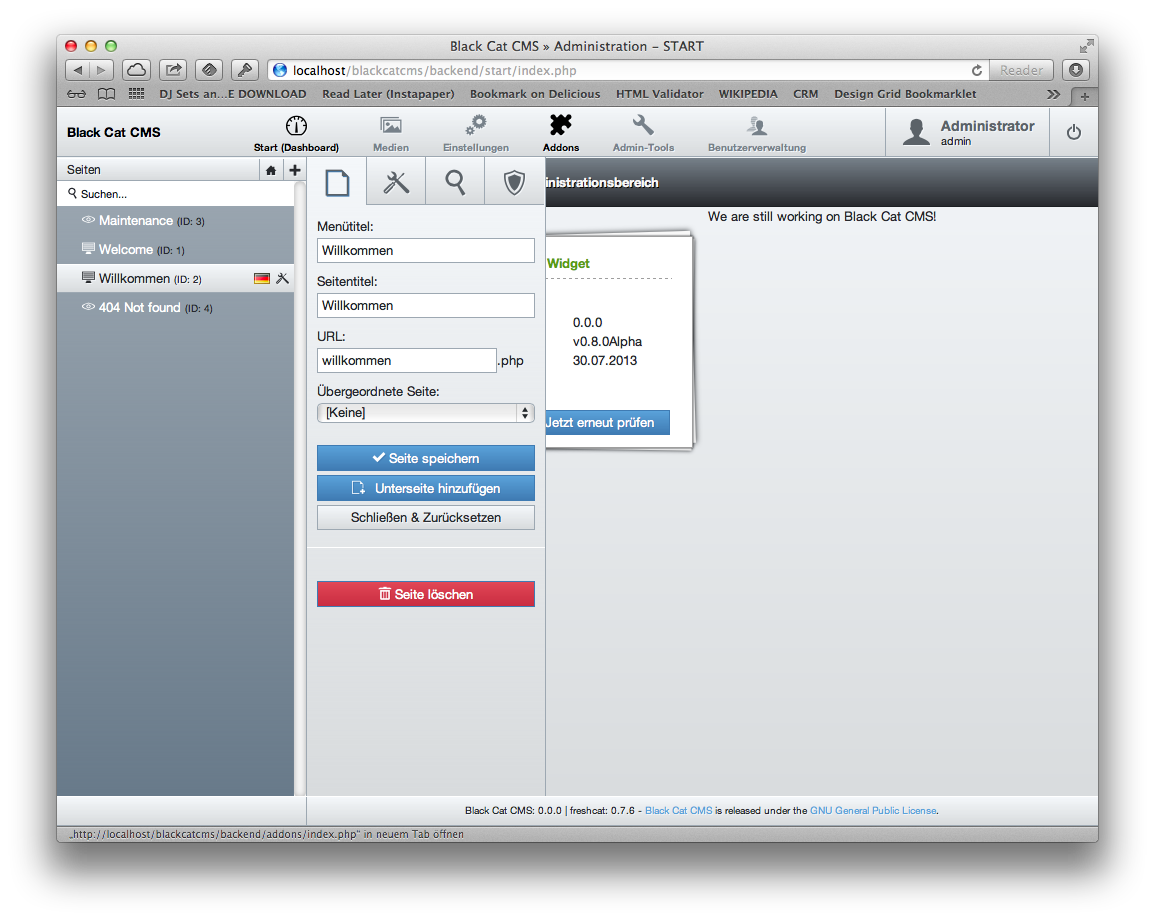Open a new tab with plus button
This screenshot has width=1155, height=921.
pos(1084,96)
